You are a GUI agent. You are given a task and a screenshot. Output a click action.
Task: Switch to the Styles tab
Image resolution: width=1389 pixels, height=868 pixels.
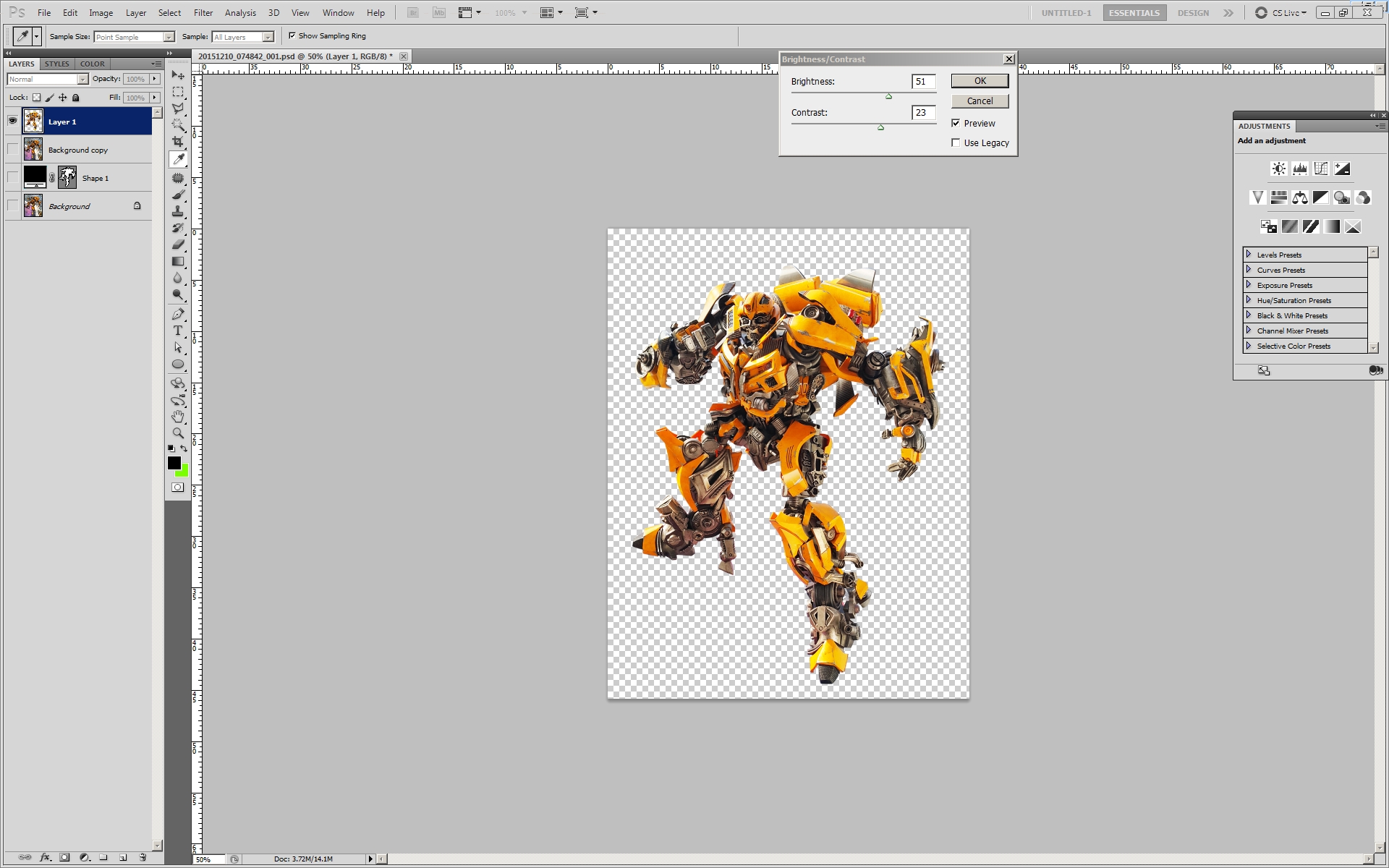pyautogui.click(x=57, y=64)
